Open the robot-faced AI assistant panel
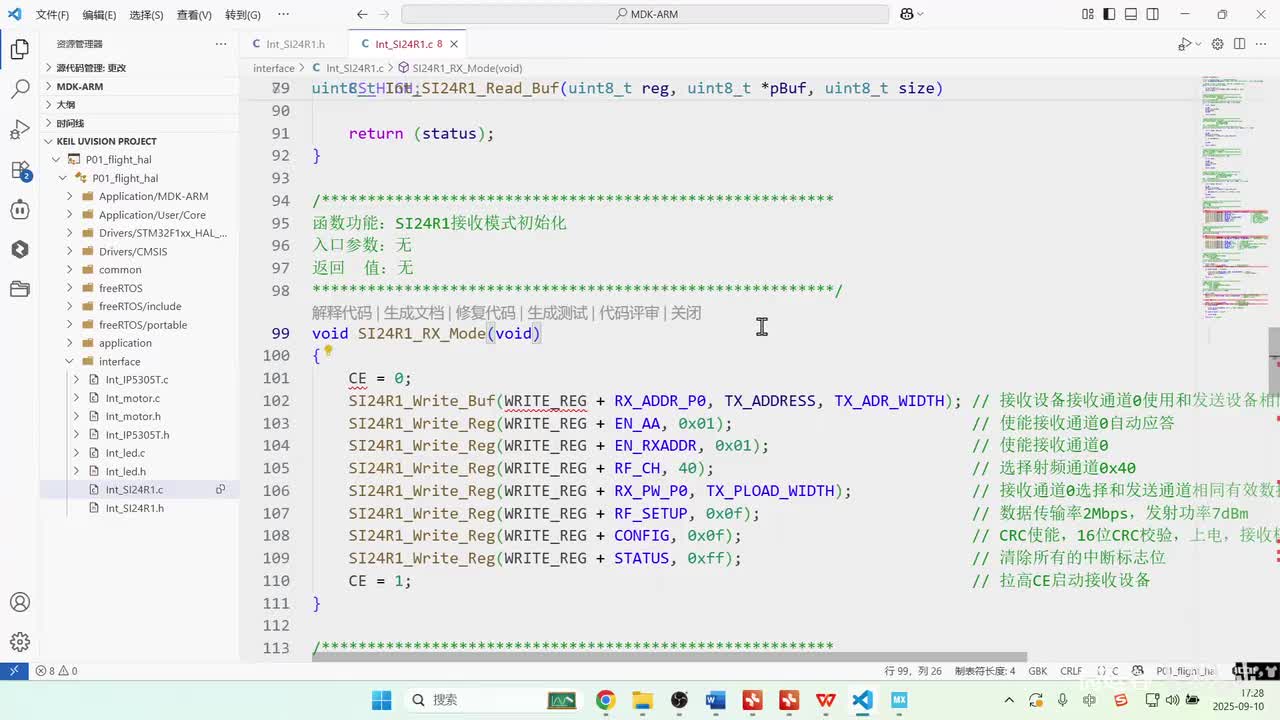Image resolution: width=1280 pixels, height=720 pixels. point(20,210)
